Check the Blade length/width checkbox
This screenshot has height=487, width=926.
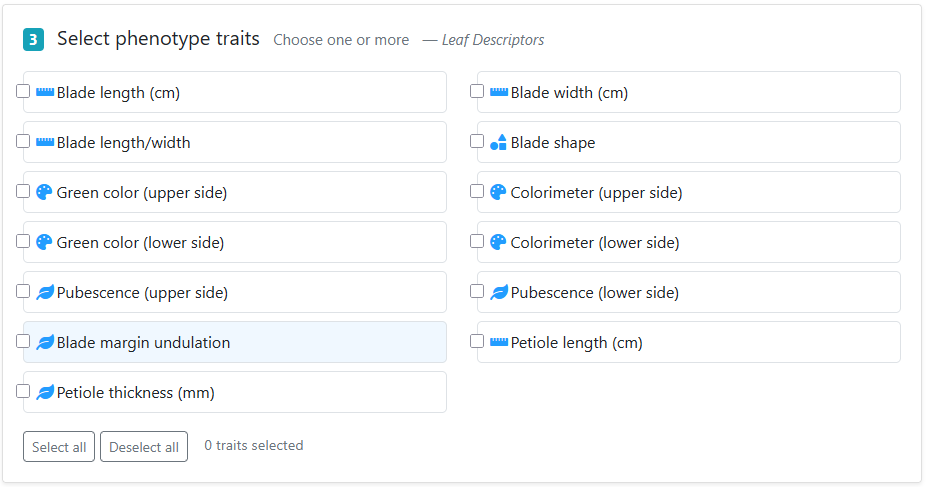(x=23, y=142)
